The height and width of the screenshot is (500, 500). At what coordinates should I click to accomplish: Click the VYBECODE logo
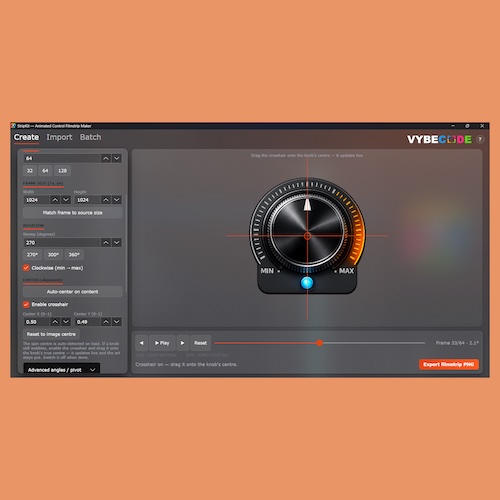pyautogui.click(x=439, y=139)
